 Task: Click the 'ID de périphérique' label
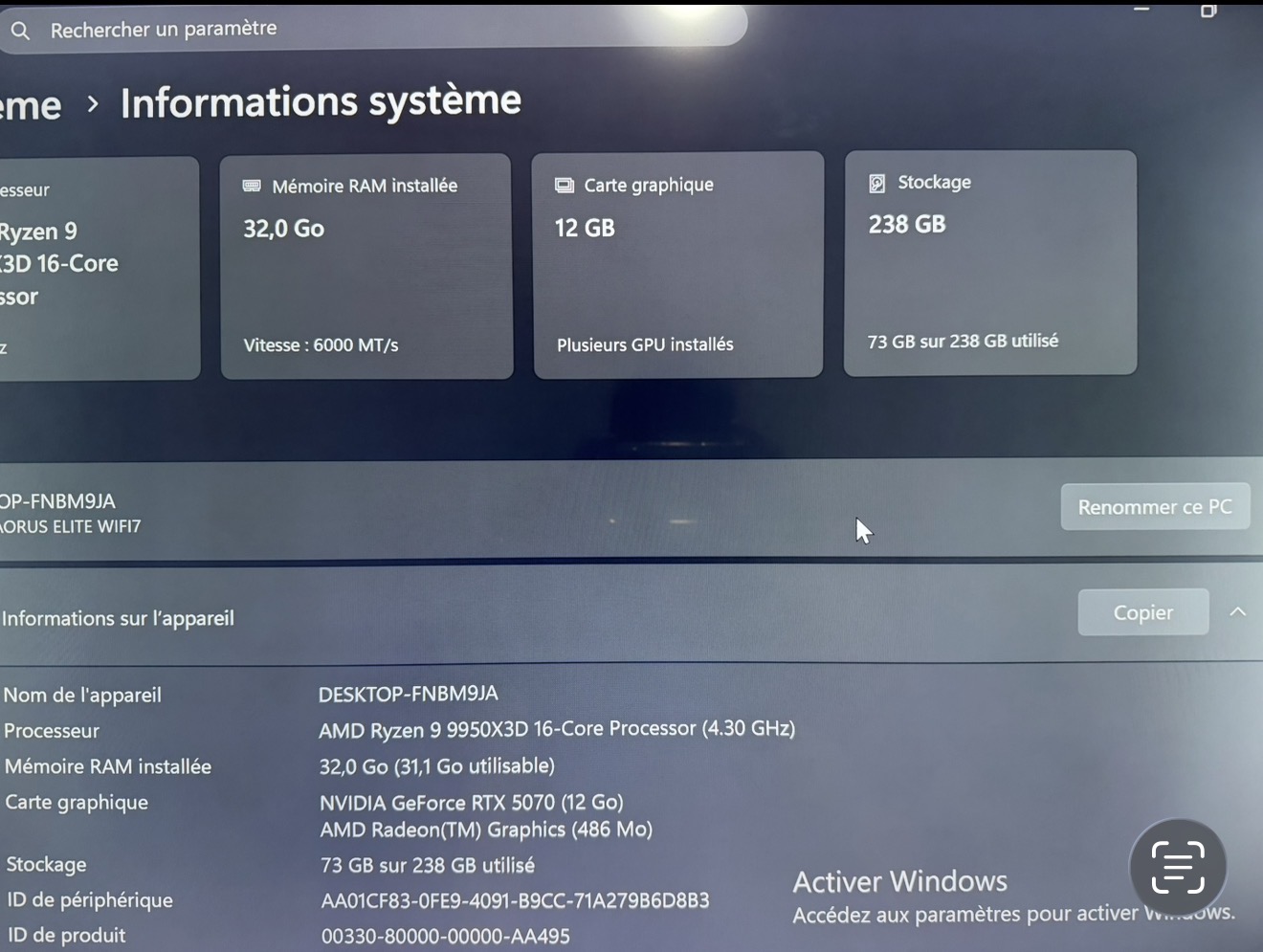(x=90, y=900)
